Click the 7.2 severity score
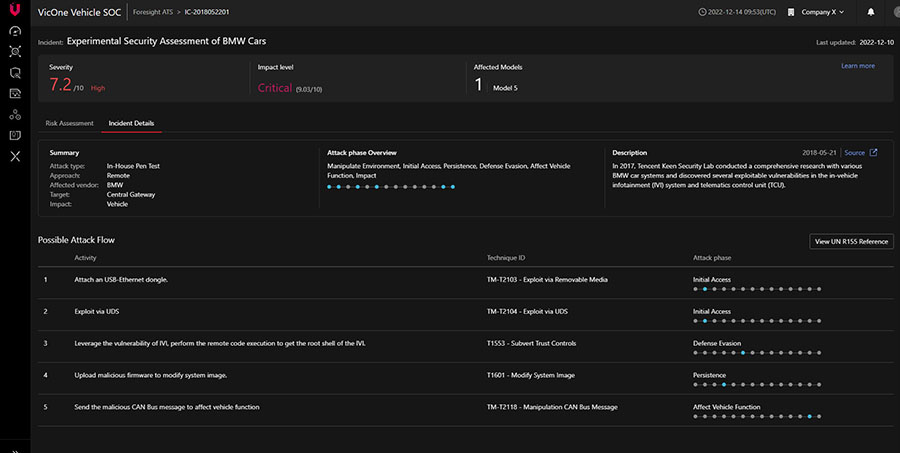The height and width of the screenshot is (453, 900). pos(60,85)
